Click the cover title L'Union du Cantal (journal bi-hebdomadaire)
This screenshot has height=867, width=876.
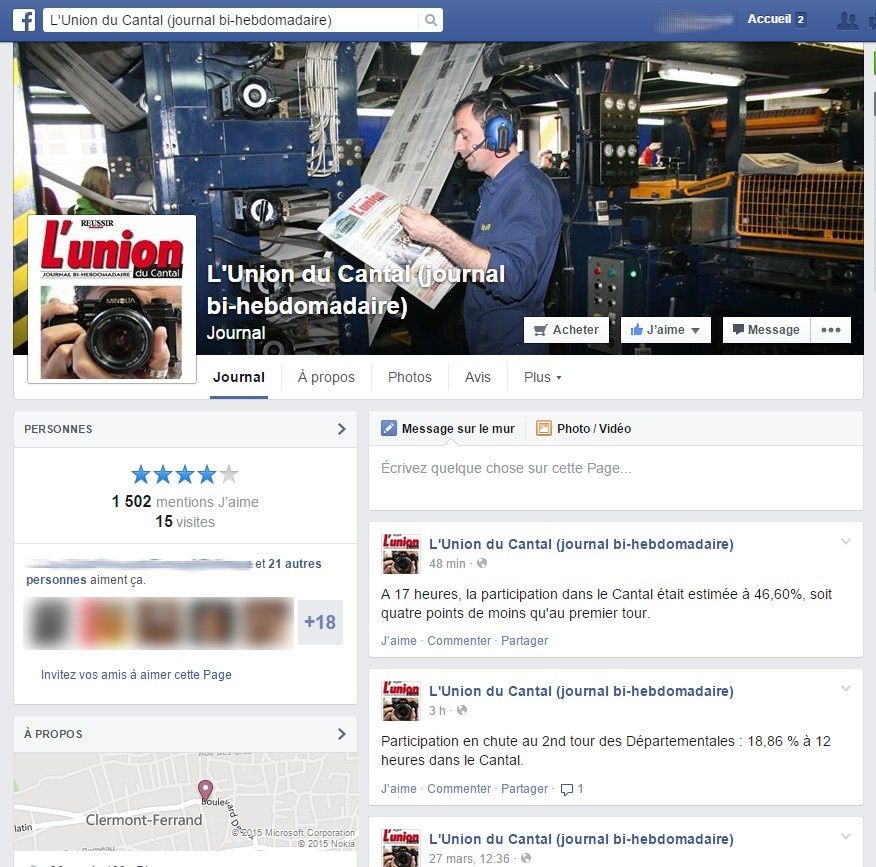(x=356, y=289)
